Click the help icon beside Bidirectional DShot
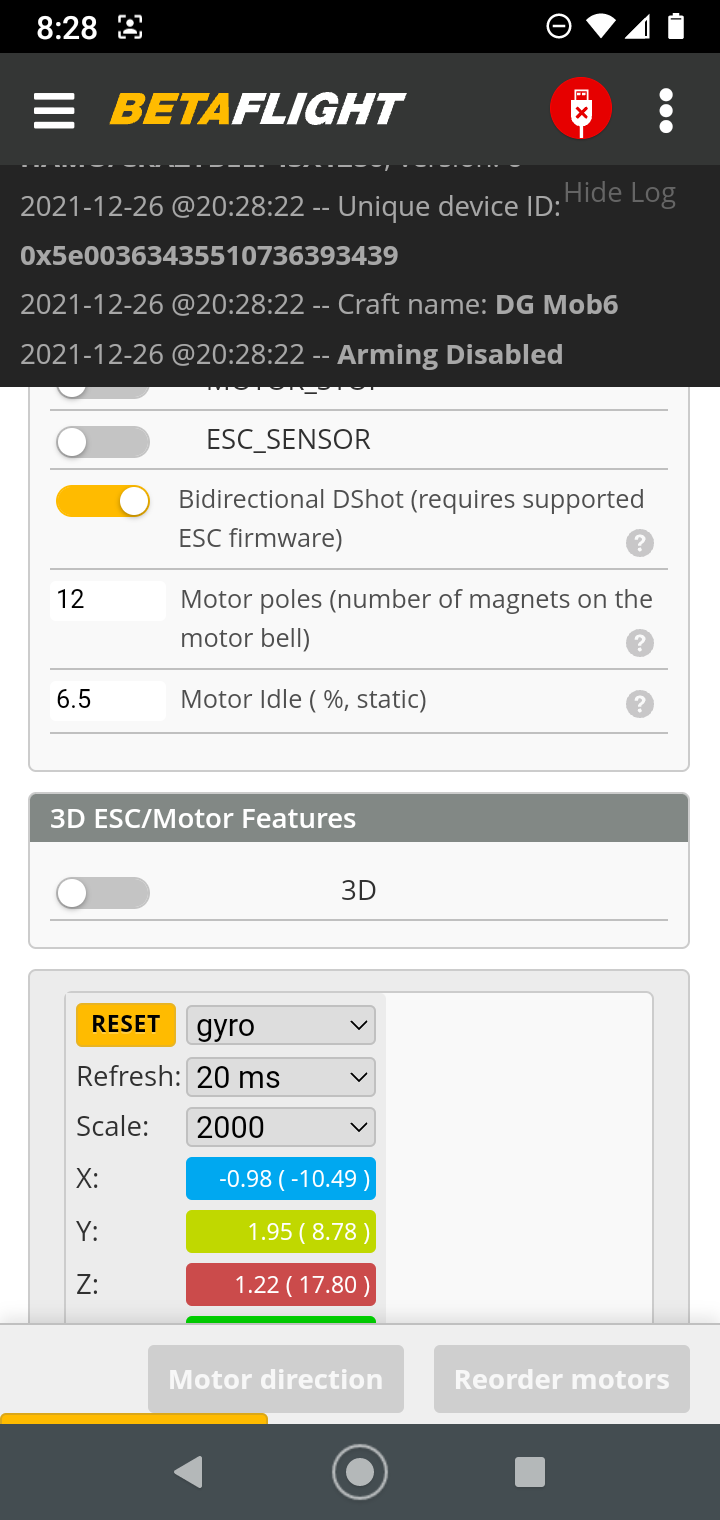The image size is (720, 1520). pyautogui.click(x=639, y=543)
